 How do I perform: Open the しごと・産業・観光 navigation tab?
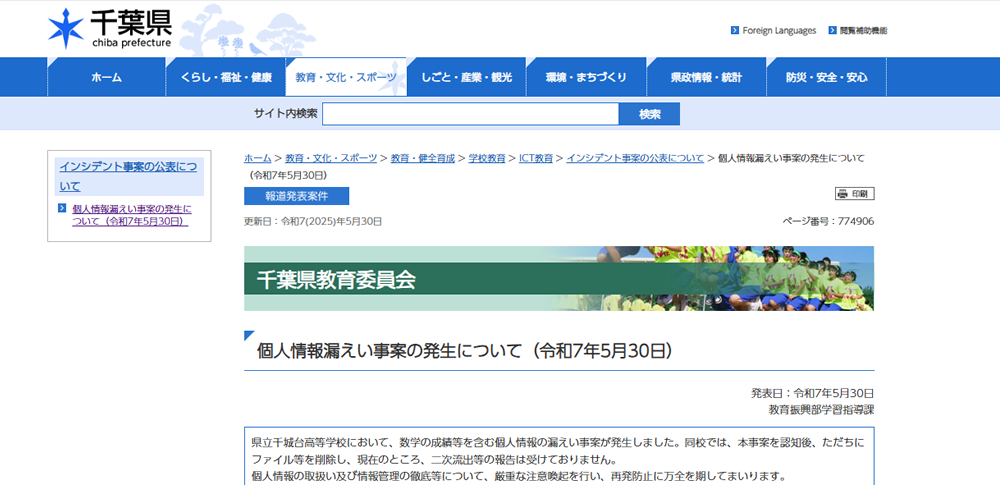(466, 77)
